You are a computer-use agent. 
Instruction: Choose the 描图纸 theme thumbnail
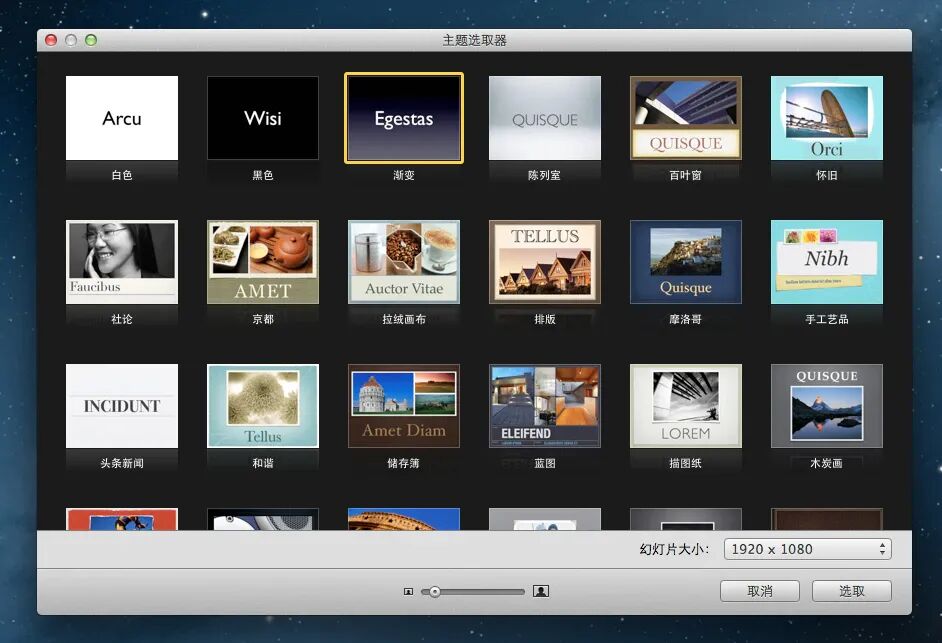tap(685, 406)
